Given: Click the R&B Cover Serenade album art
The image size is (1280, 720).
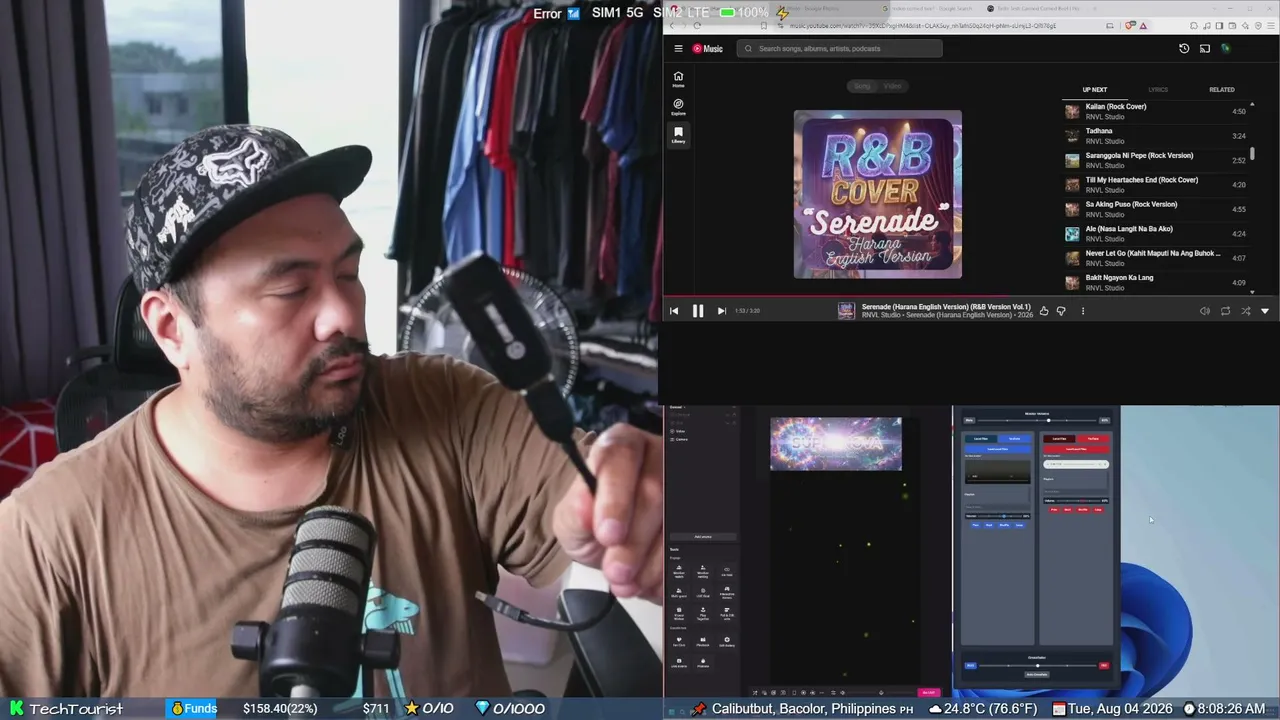Looking at the screenshot, I should pyautogui.click(x=878, y=194).
